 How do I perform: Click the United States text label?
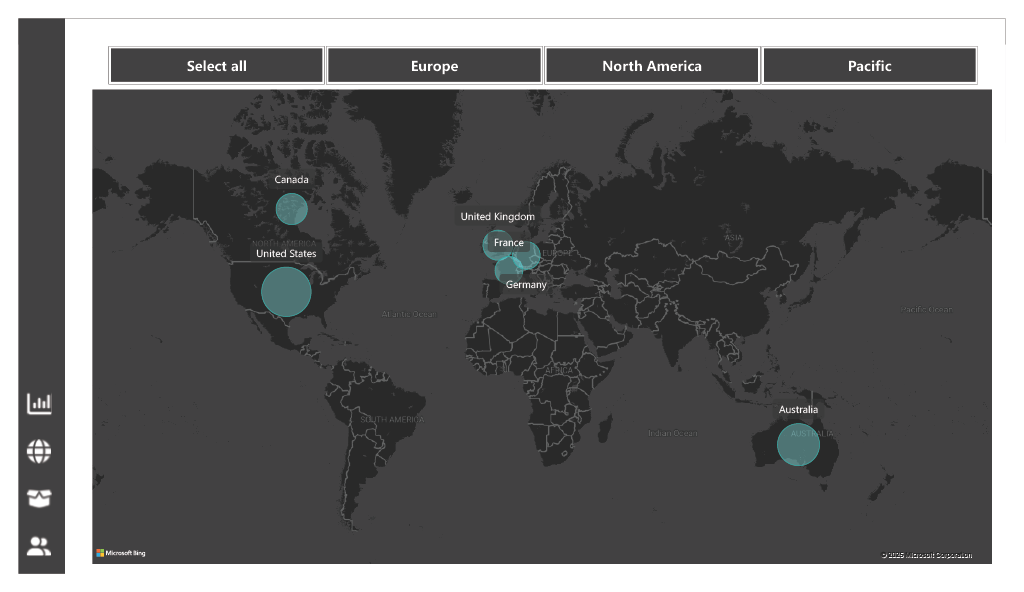pyautogui.click(x=286, y=254)
